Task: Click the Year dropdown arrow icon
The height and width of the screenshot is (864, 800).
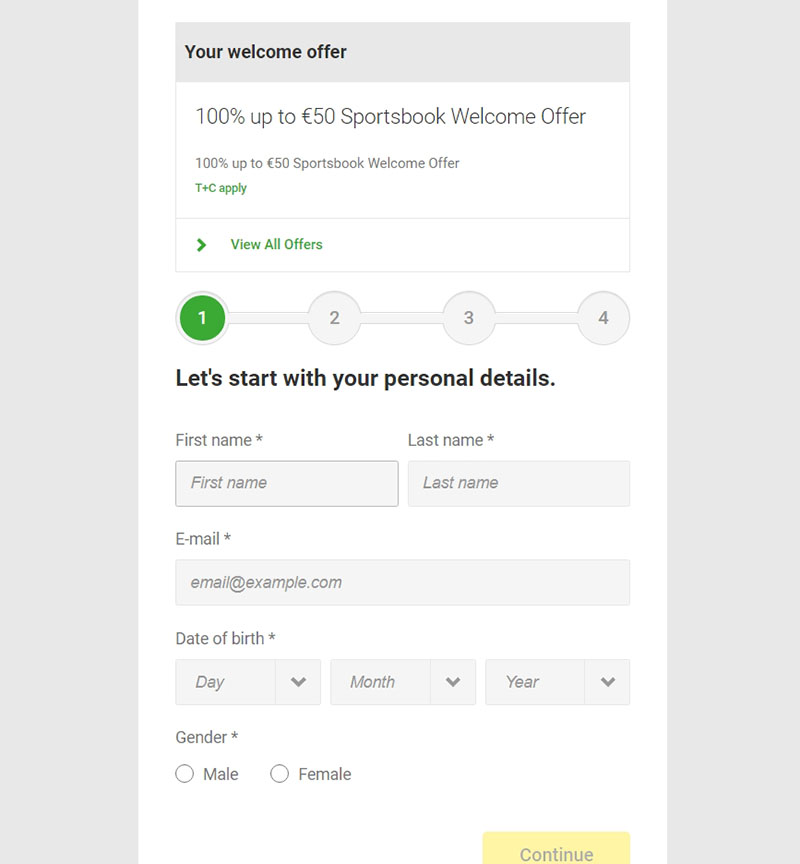Action: tap(608, 682)
